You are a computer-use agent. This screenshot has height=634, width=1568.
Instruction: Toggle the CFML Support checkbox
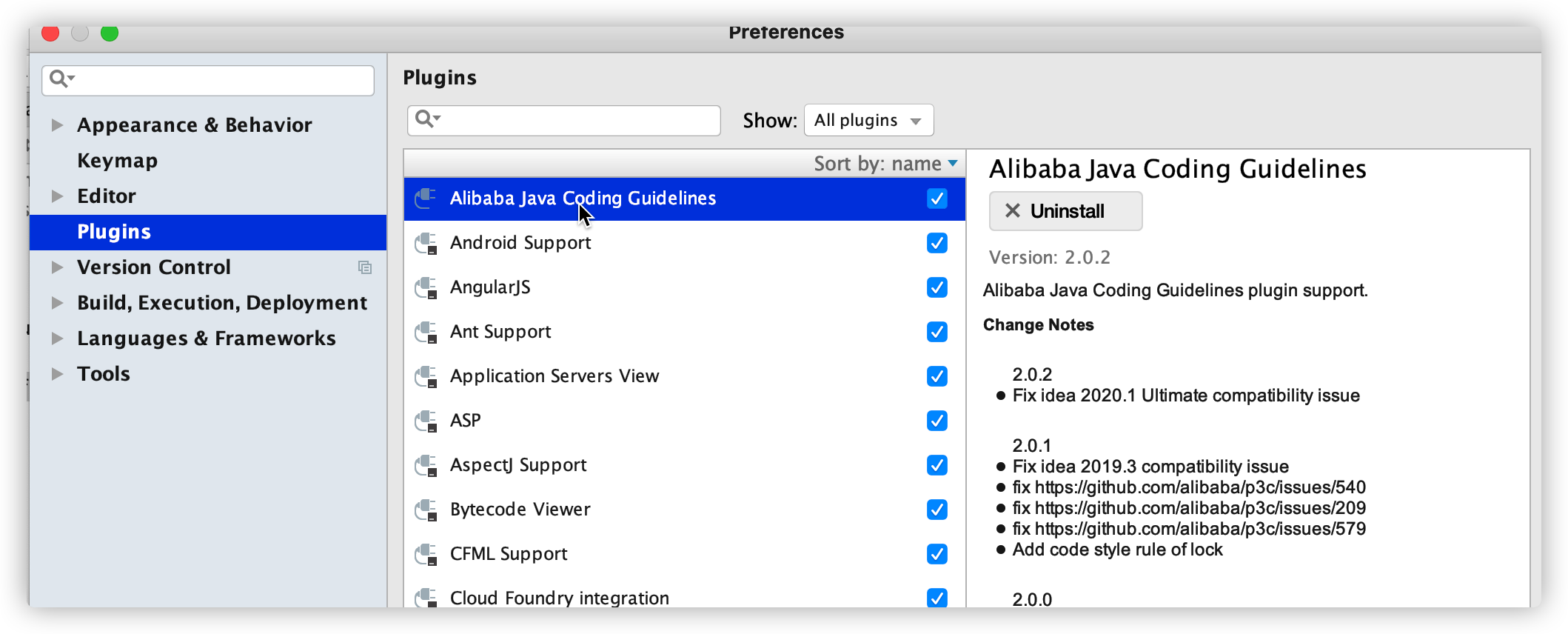pos(937,554)
